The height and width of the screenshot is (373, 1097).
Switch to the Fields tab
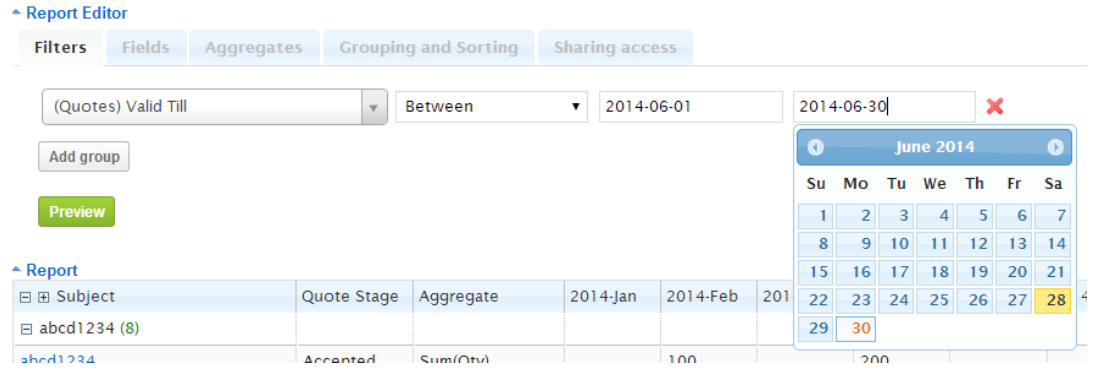(x=146, y=48)
